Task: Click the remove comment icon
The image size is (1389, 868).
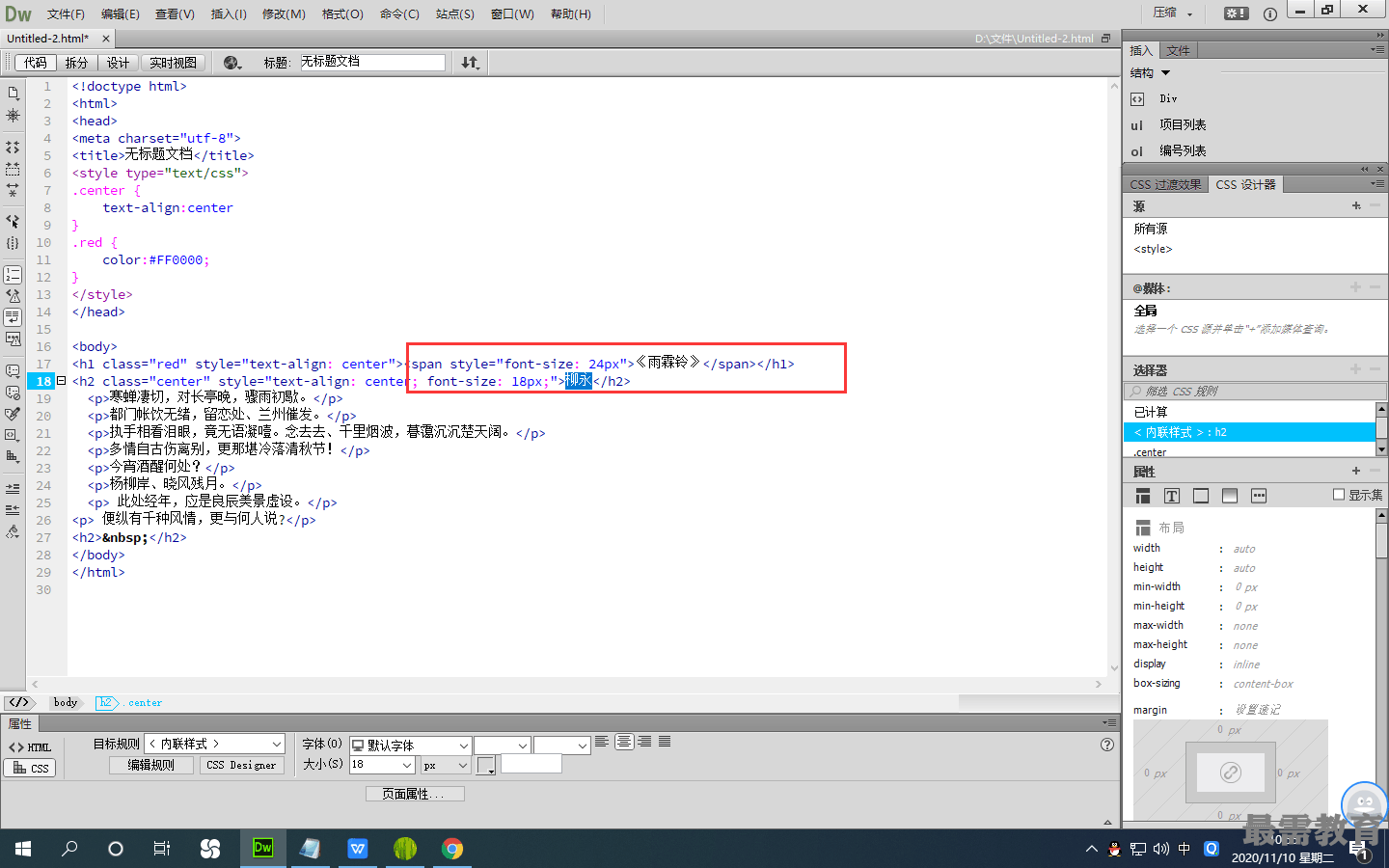Action: click(x=13, y=393)
